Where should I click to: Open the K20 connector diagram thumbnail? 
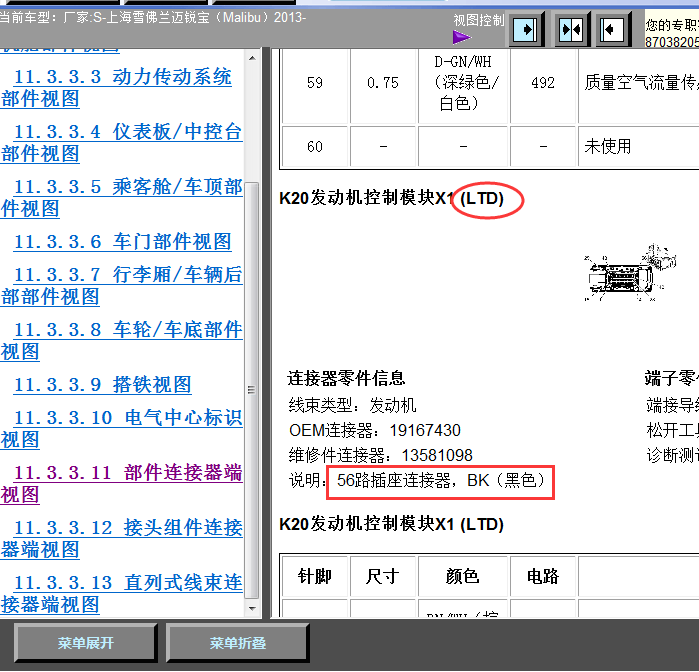pyautogui.click(x=630, y=272)
